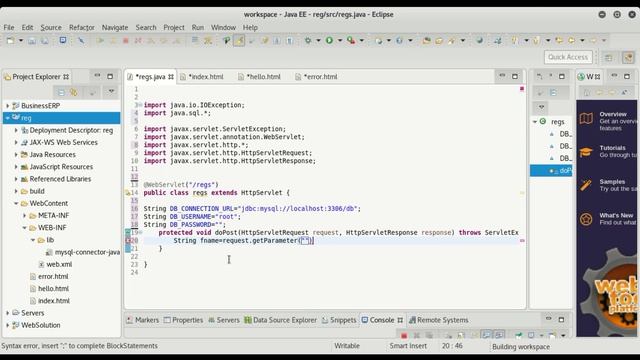Click the Open Perspective icon
Image resolution: width=640 pixels, height=360 pixels.
(x=609, y=58)
